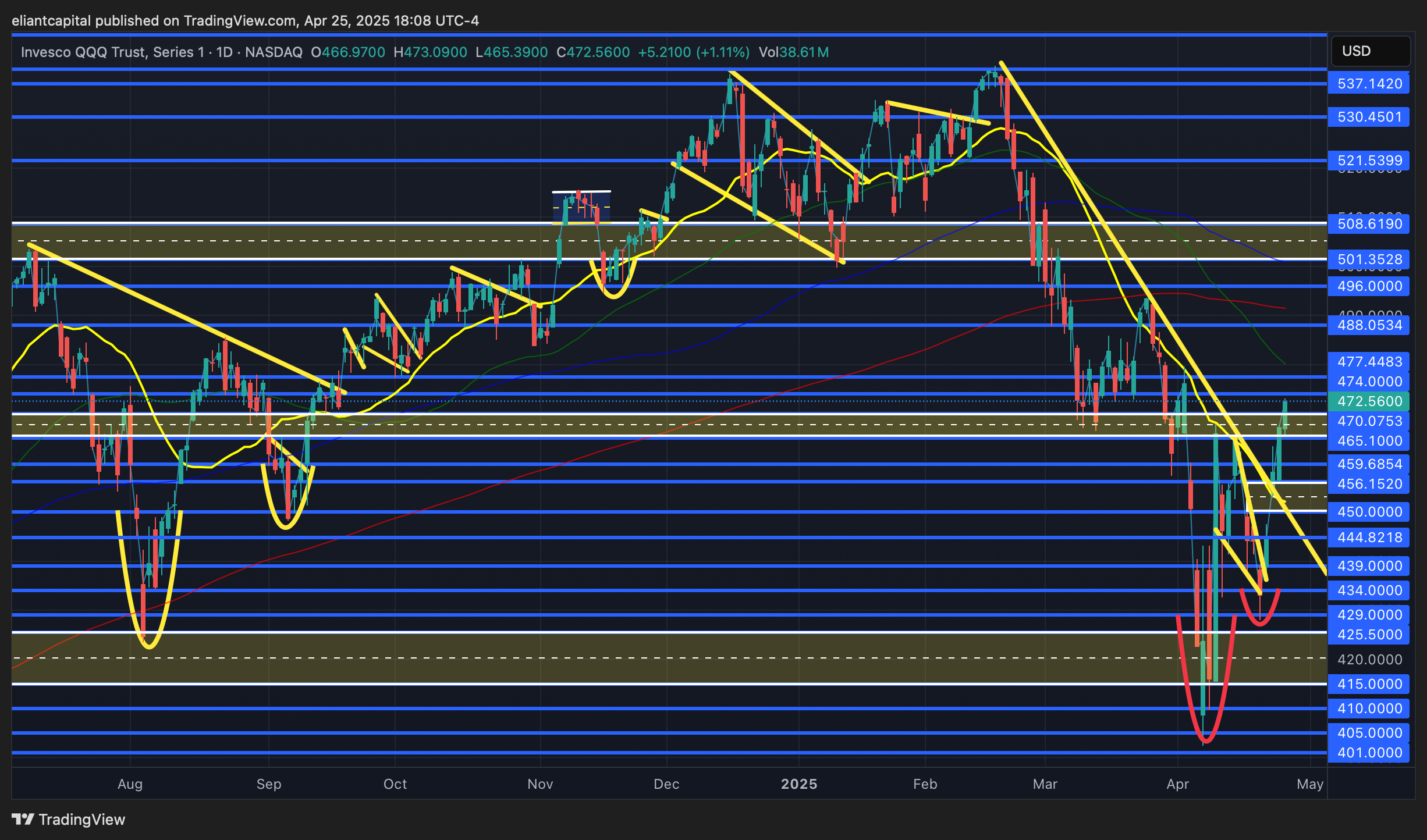Select the 537.1420 price label
This screenshot has height=840, width=1427.
coord(1369,84)
